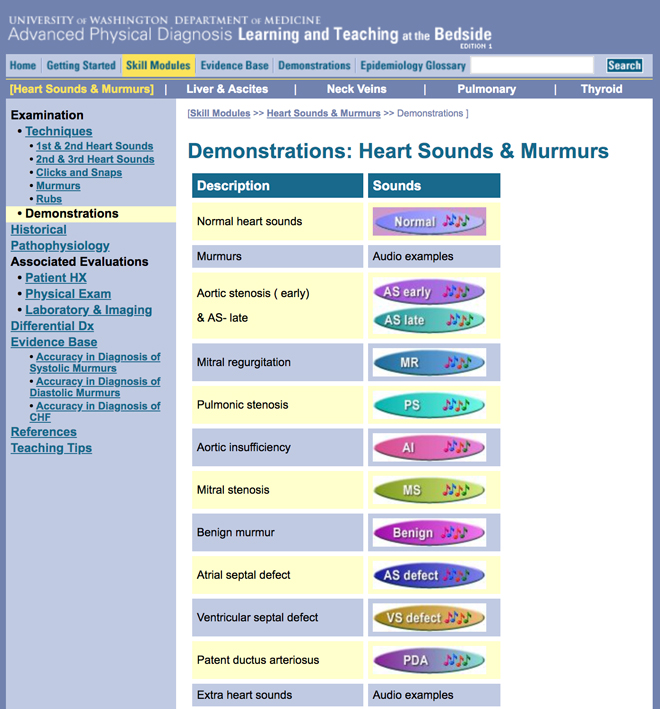The image size is (660, 709).
Task: Play the AS defect sound button
Action: 429,575
